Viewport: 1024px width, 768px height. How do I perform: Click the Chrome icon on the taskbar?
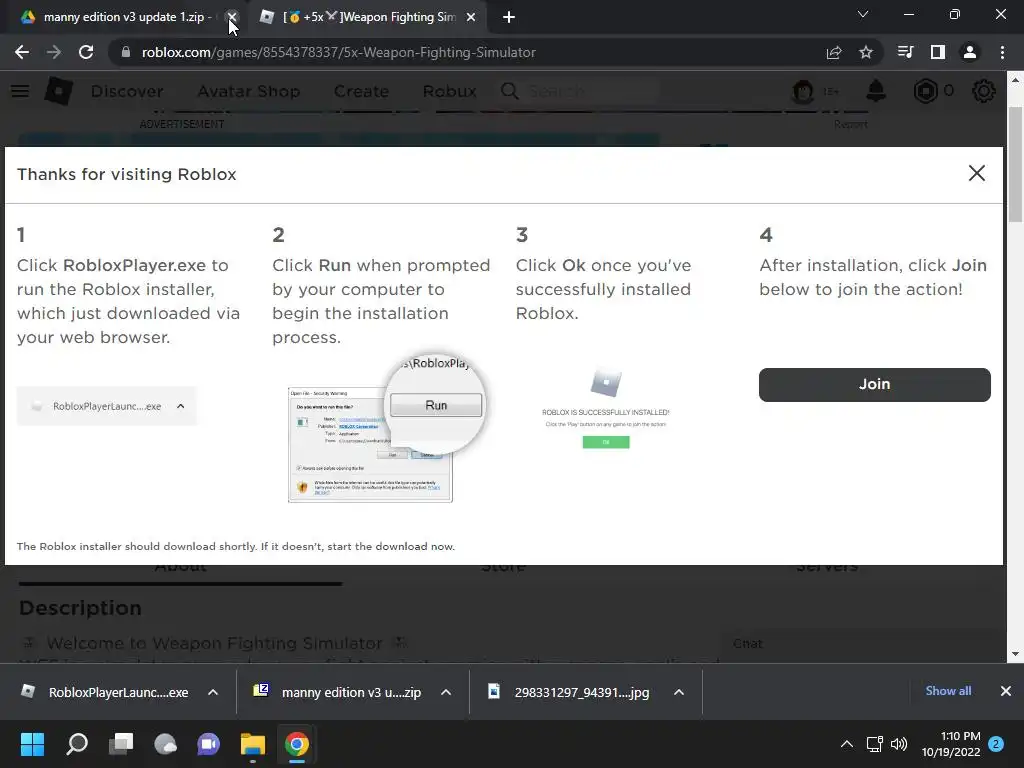[x=296, y=744]
